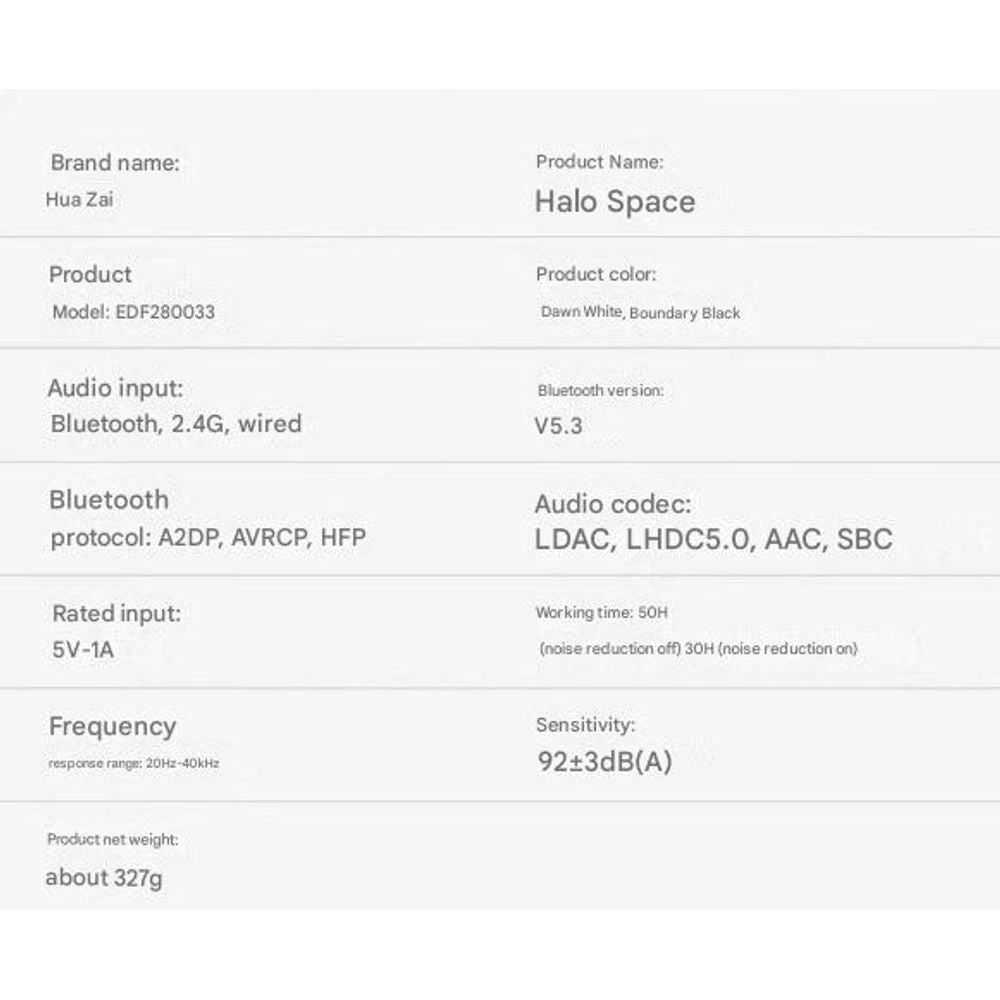Click the "Halo Space" product name
This screenshot has width=1000, height=1000.
click(x=615, y=202)
